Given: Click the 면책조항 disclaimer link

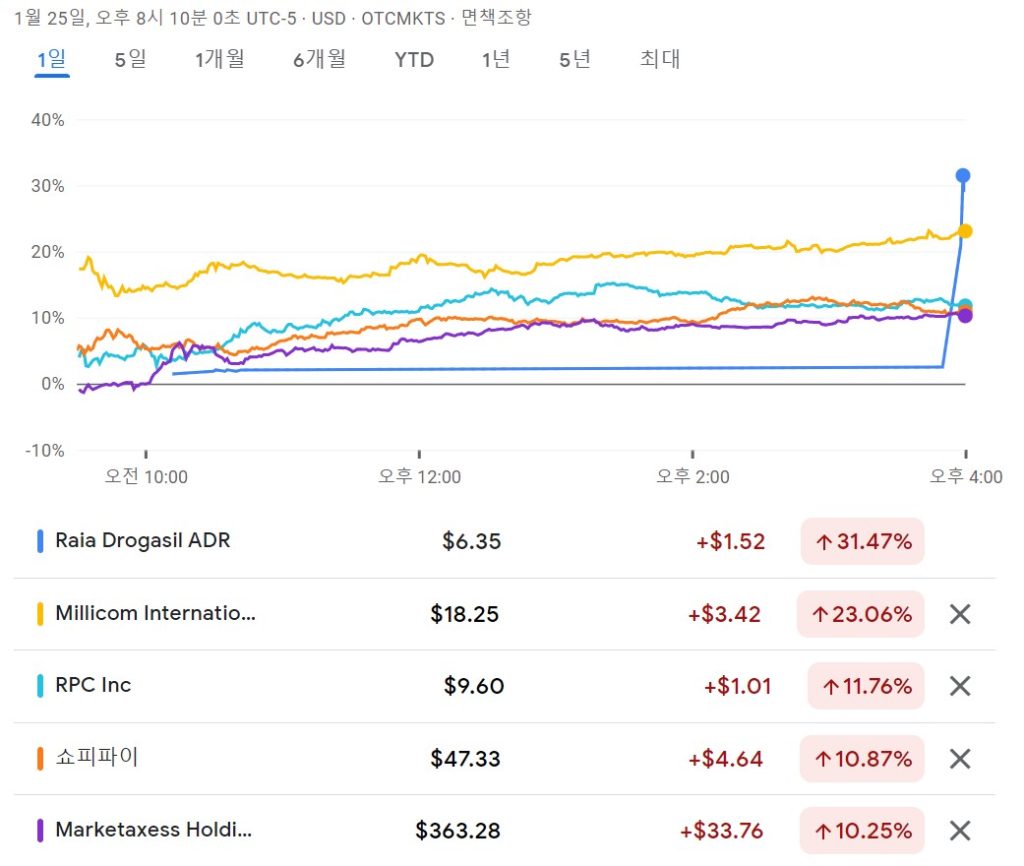Looking at the screenshot, I should pyautogui.click(x=496, y=18).
